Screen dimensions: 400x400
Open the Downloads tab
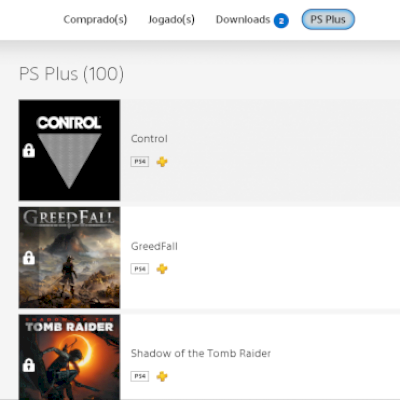(243, 20)
